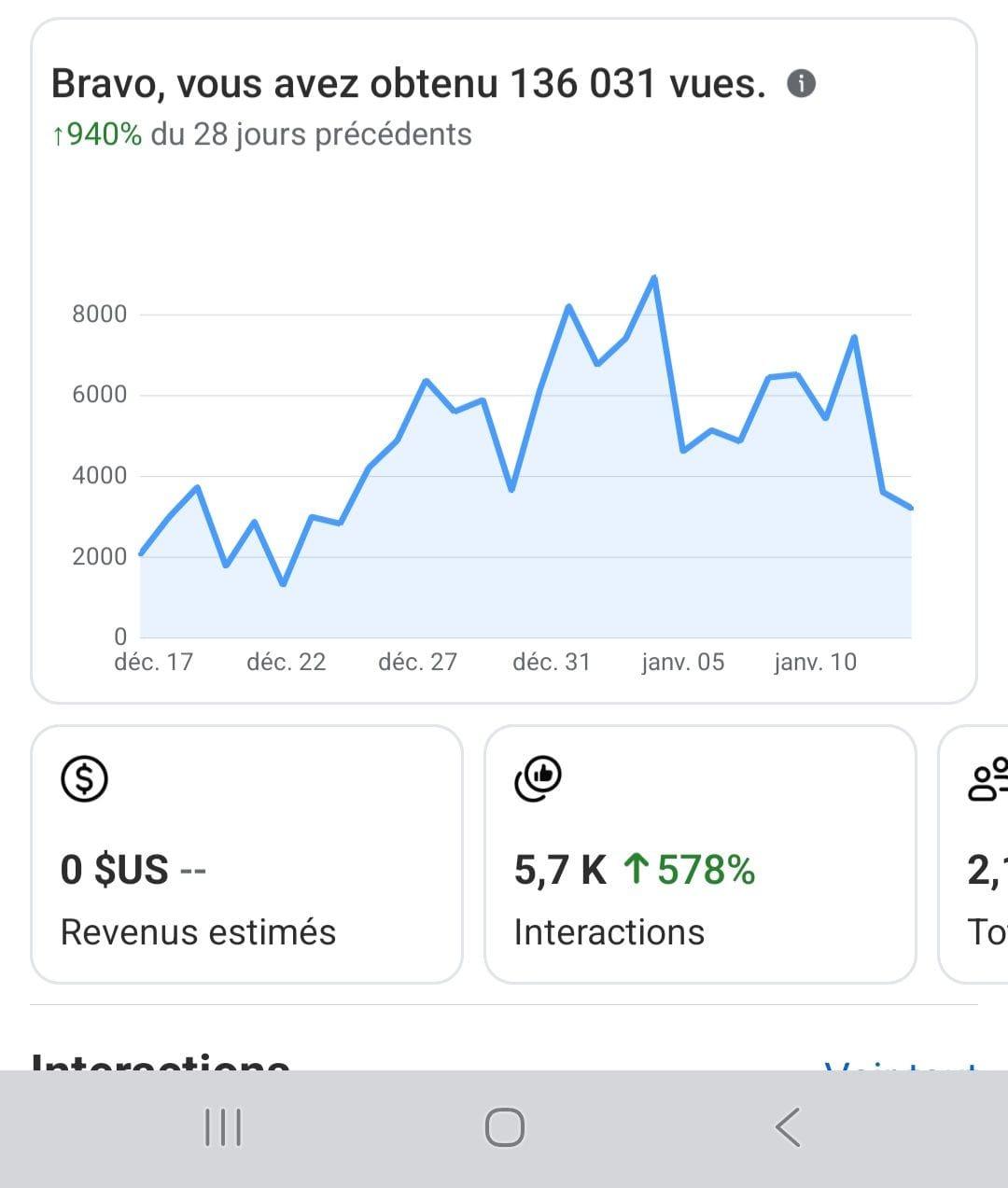Tap the 136 031 vues headline
Viewport: 1008px width, 1188px height.
tap(409, 84)
